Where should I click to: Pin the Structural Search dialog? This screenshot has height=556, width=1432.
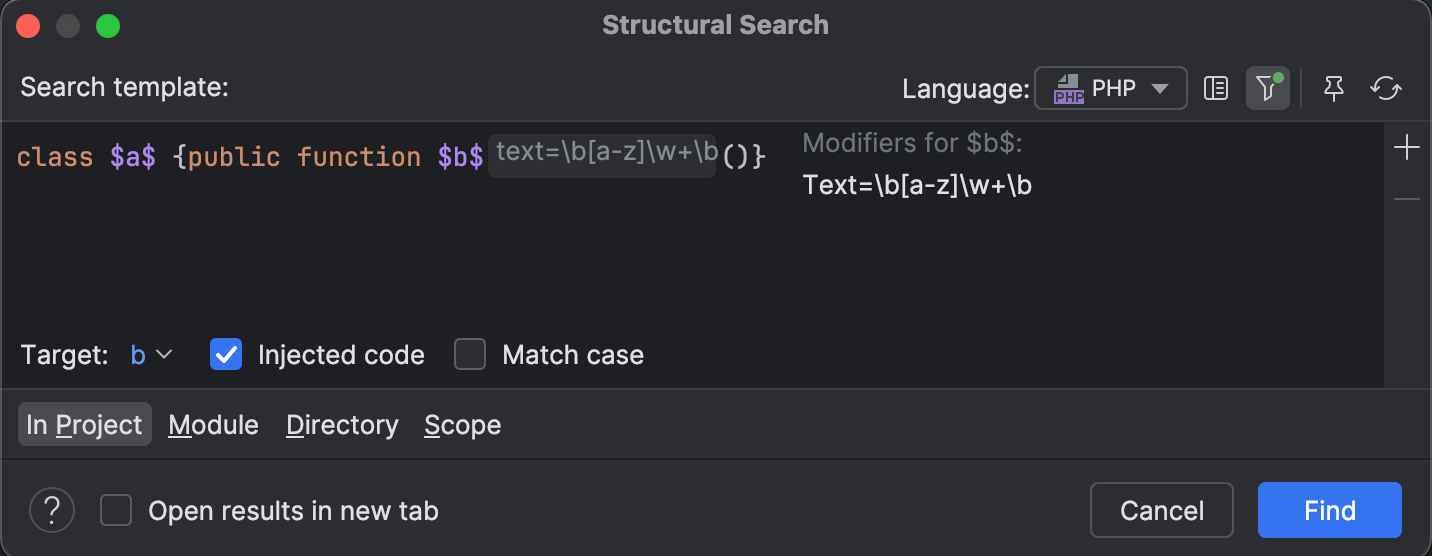(1333, 88)
